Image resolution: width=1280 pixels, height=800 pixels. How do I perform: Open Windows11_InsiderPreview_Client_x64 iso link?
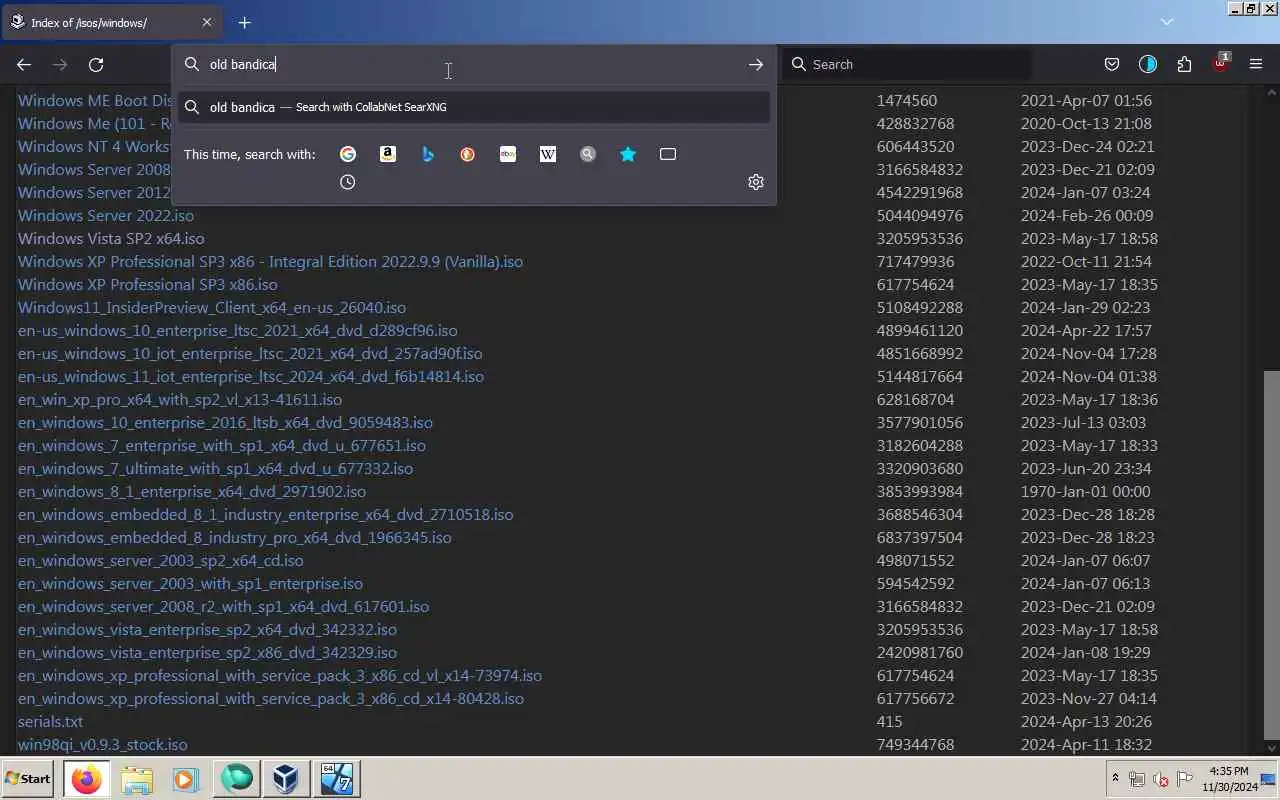(212, 307)
